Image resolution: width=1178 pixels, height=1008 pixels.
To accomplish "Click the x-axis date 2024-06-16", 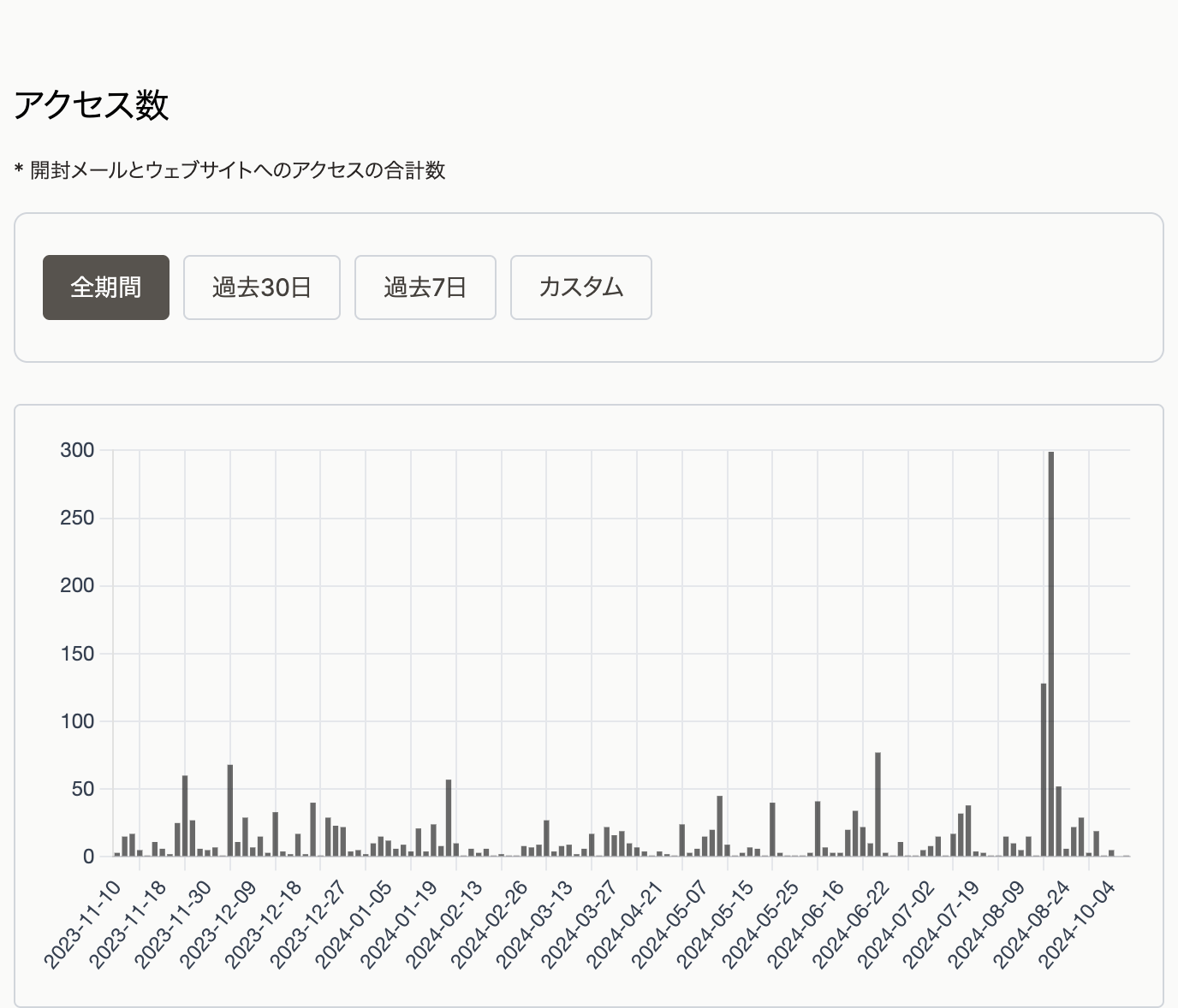I will [806, 923].
